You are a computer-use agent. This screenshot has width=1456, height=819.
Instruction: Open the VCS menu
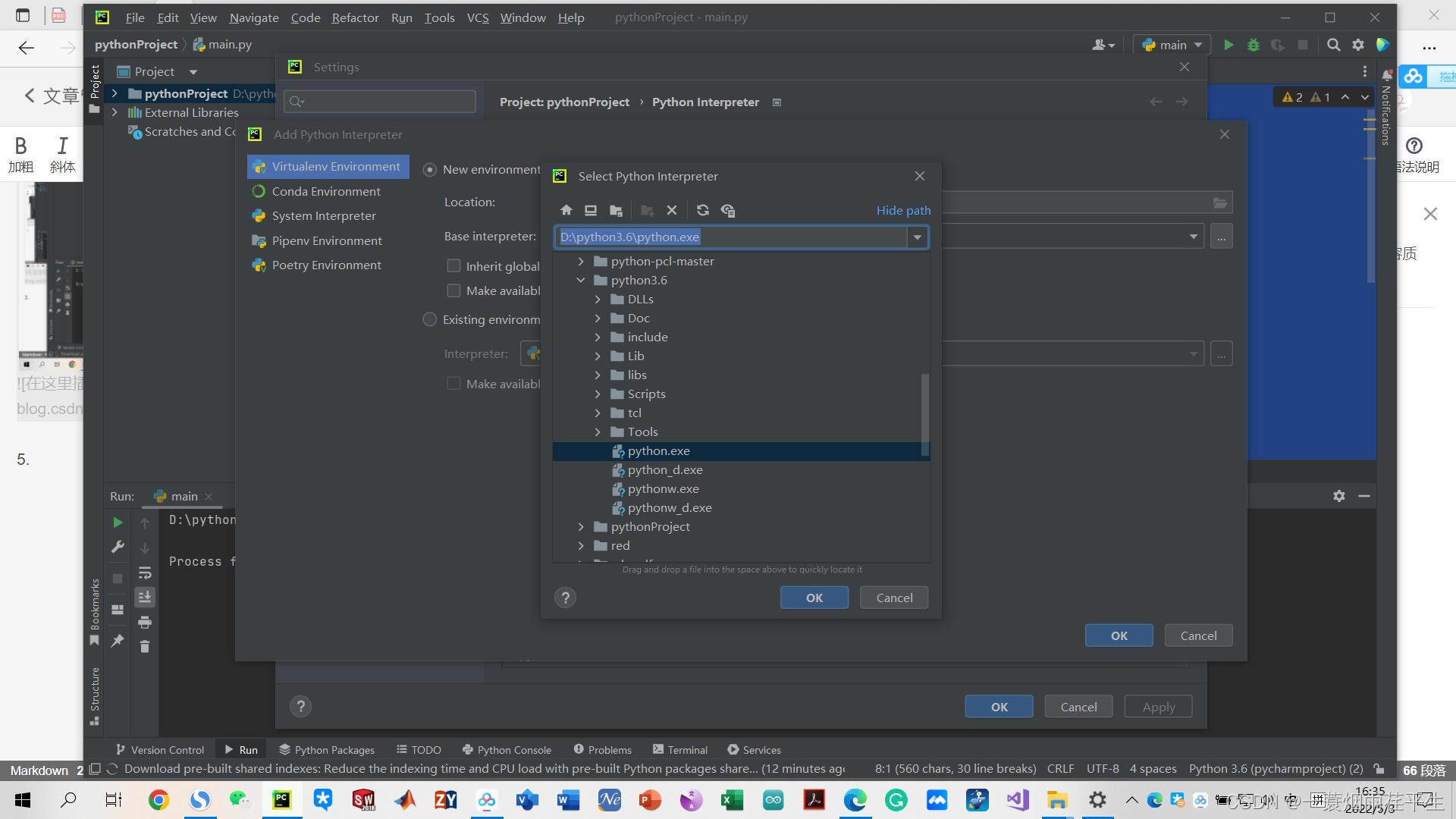tap(478, 17)
